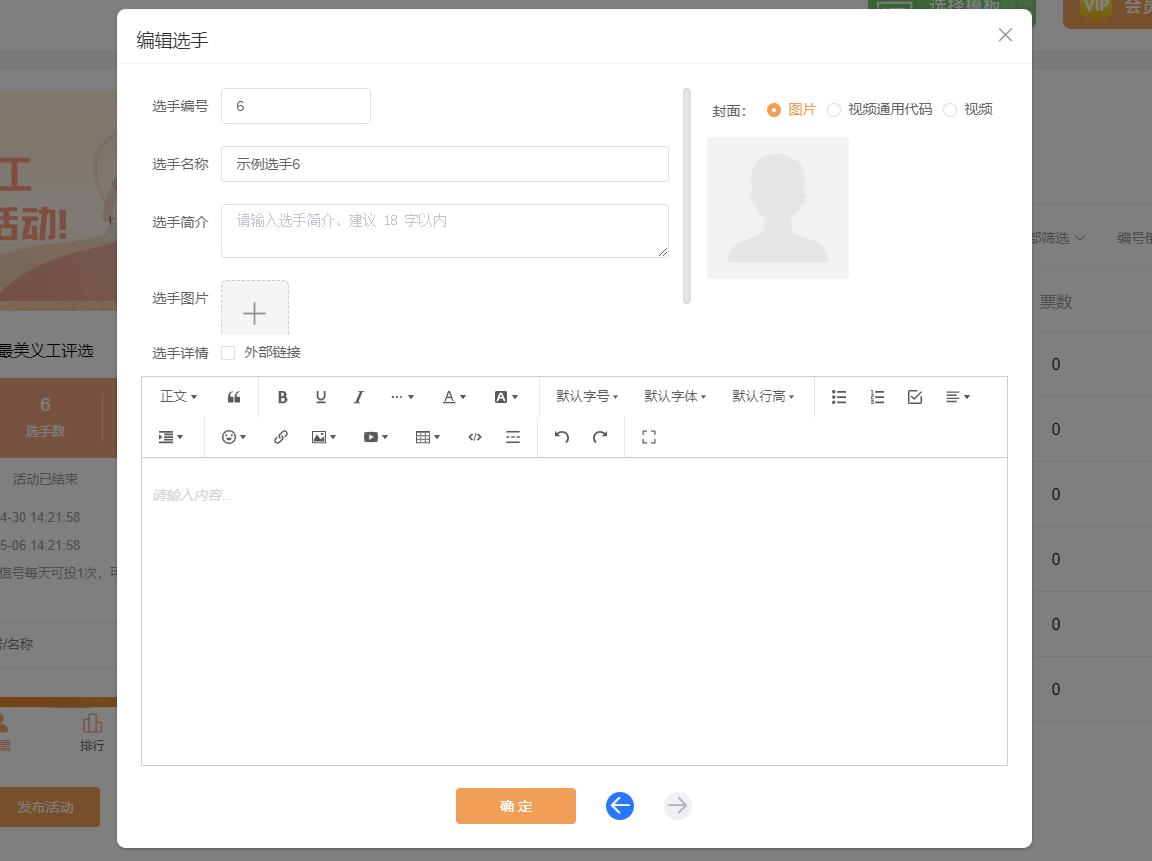Insert a code block in editor

pos(475,437)
